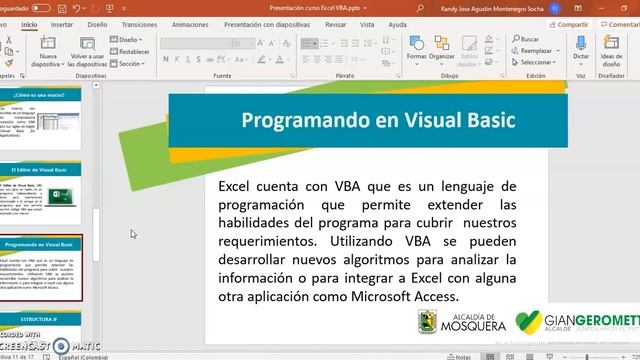640x360 pixels.
Task: Click the Dictar microphone icon
Action: pos(581,43)
